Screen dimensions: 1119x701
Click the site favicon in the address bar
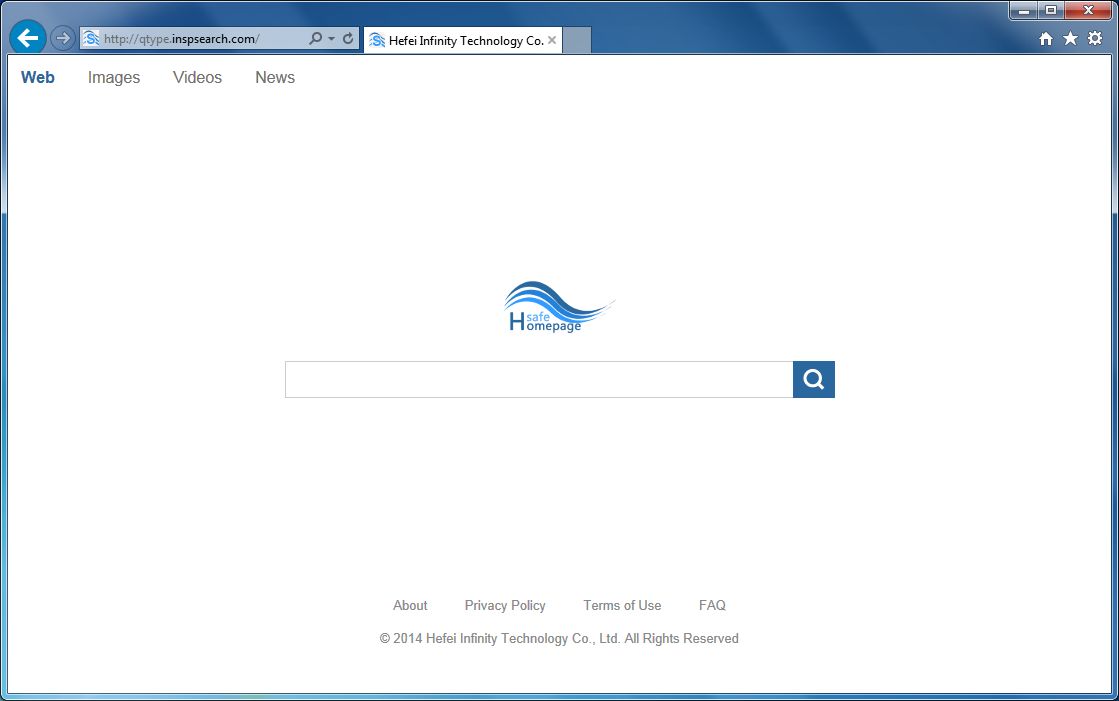(x=90, y=37)
